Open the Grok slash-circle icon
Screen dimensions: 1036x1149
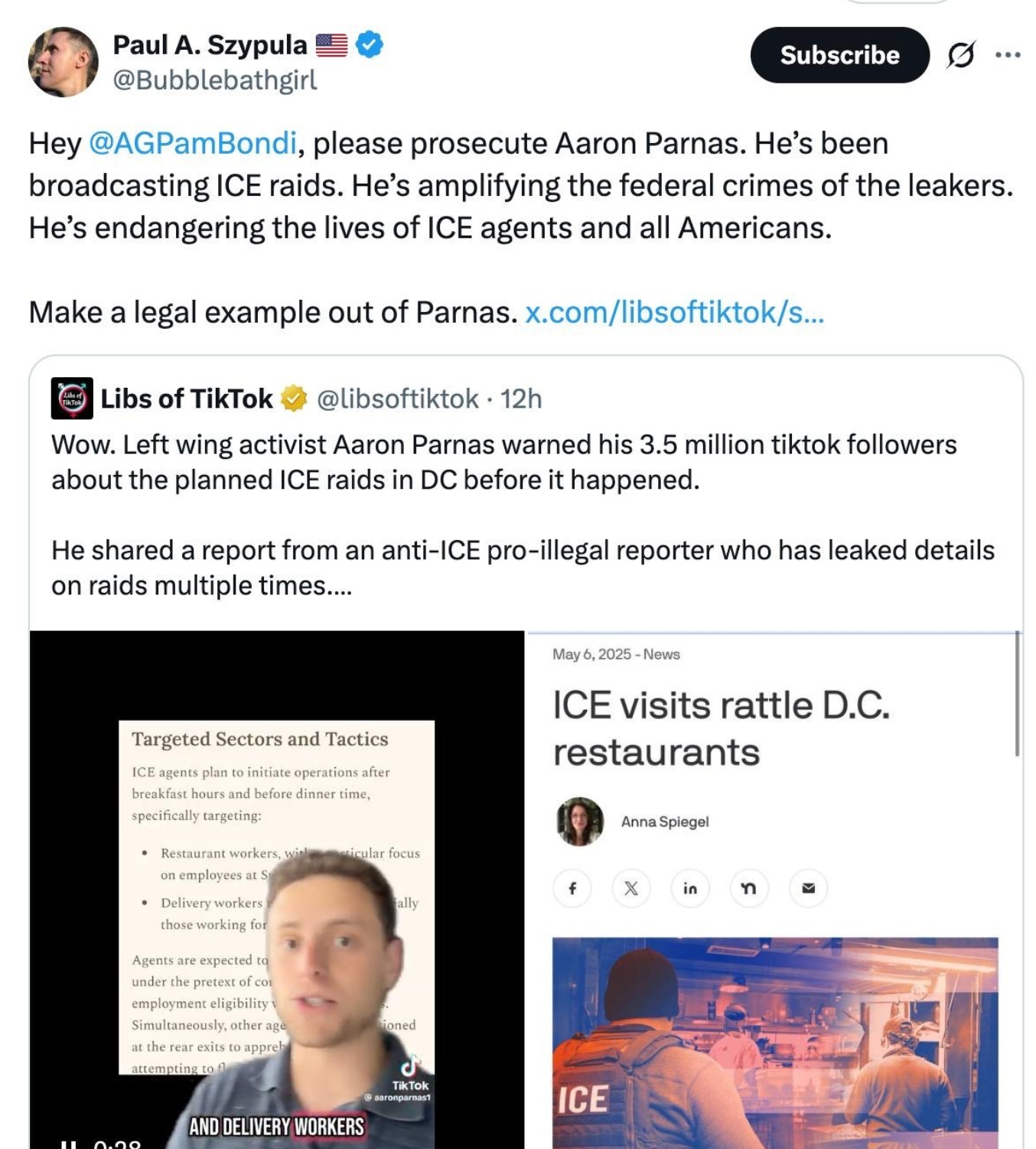tap(961, 55)
